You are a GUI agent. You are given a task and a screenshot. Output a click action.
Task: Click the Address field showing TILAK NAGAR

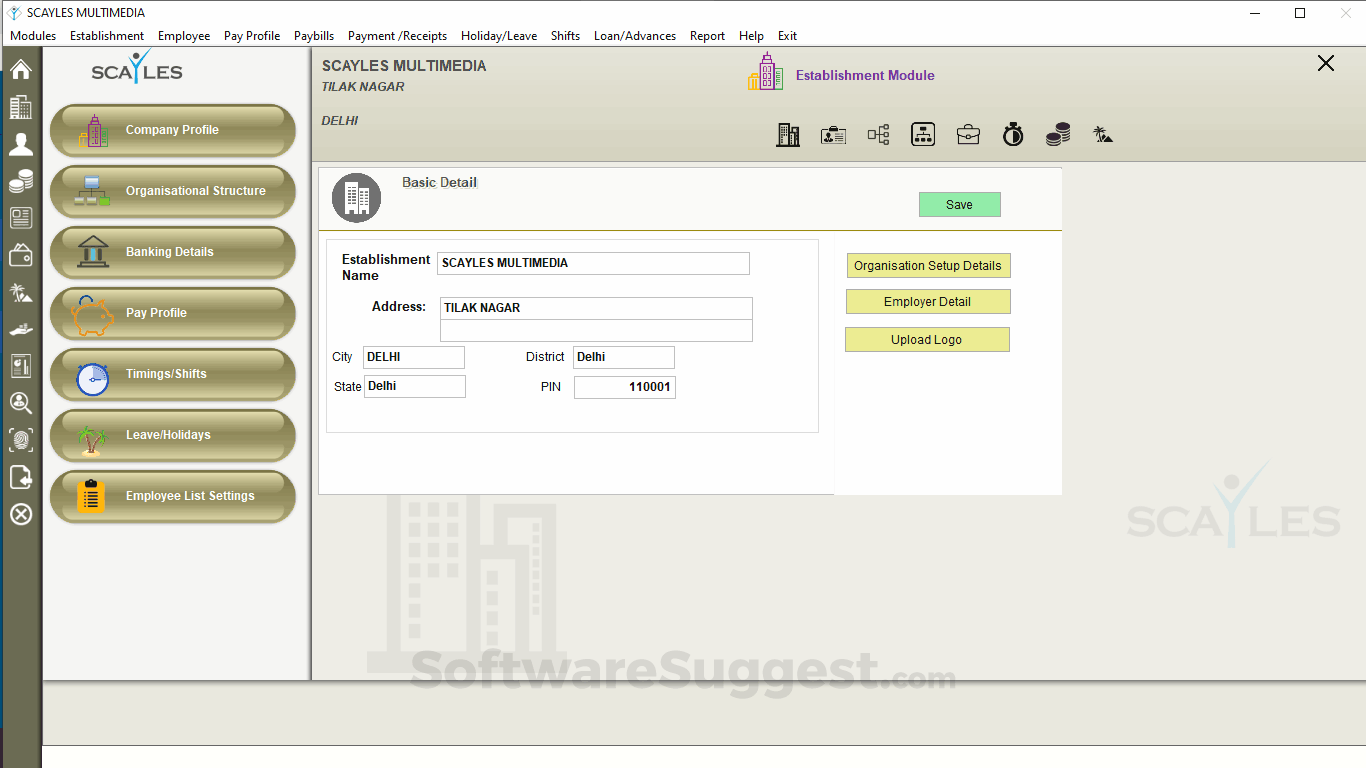point(596,308)
